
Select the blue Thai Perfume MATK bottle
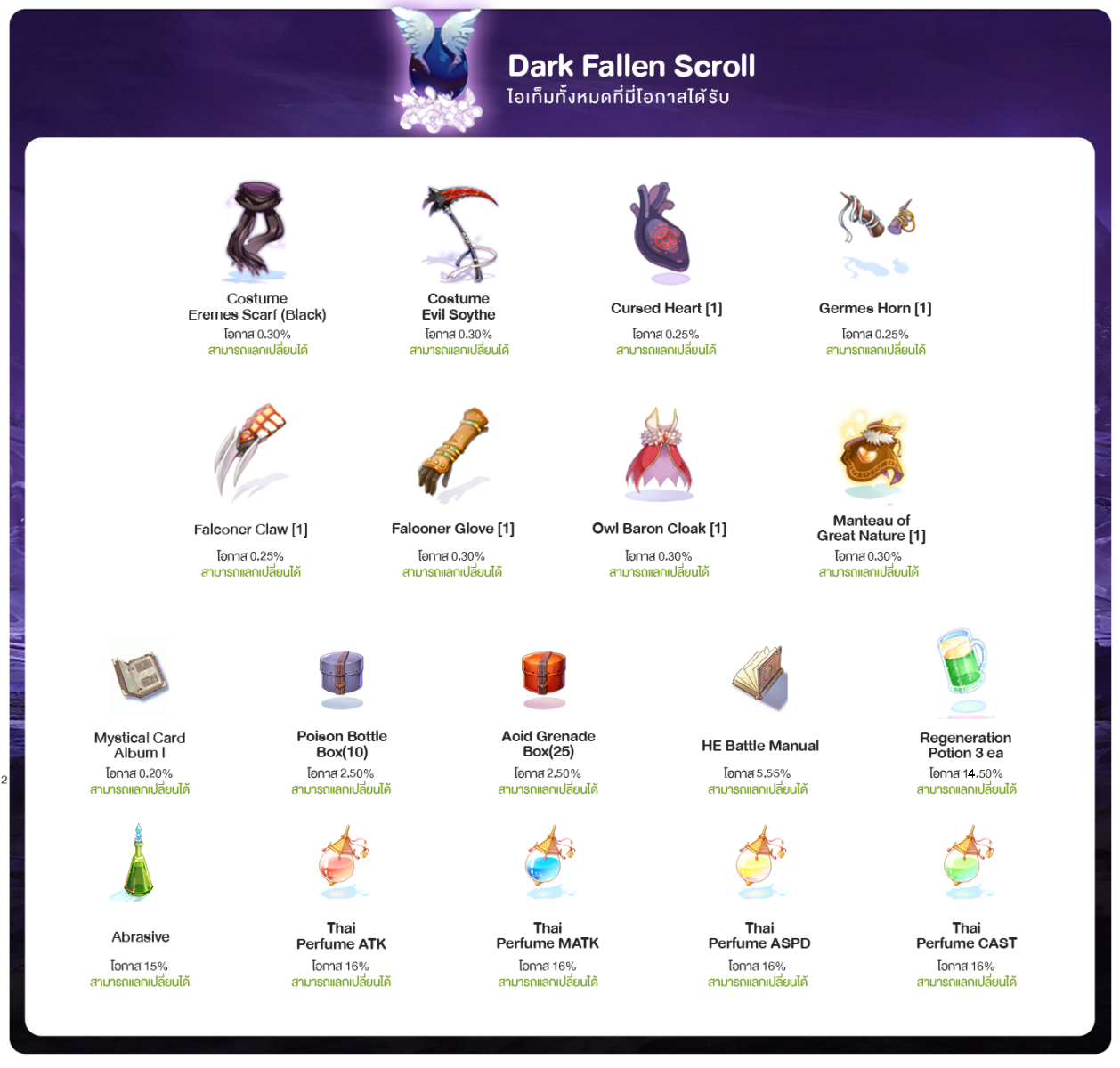[549, 862]
